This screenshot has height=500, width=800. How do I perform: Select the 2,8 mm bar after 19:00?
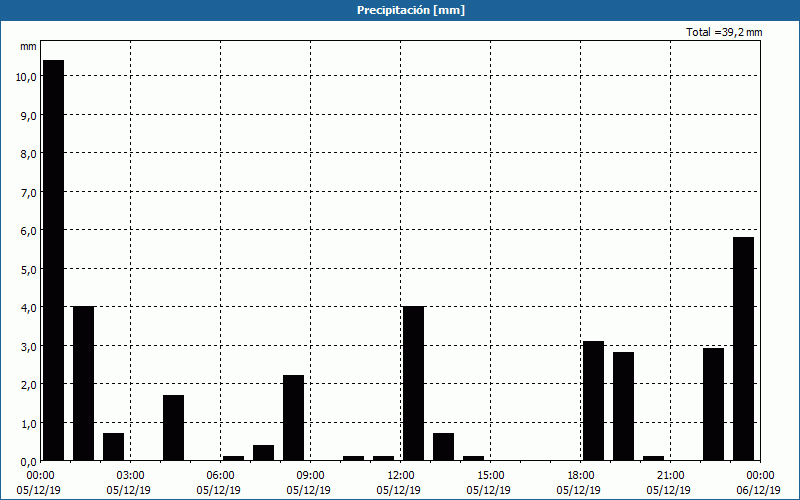pos(623,406)
